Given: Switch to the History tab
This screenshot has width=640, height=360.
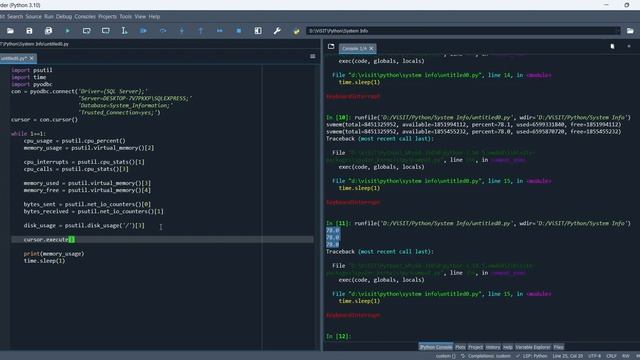Looking at the screenshot, I should [x=493, y=347].
